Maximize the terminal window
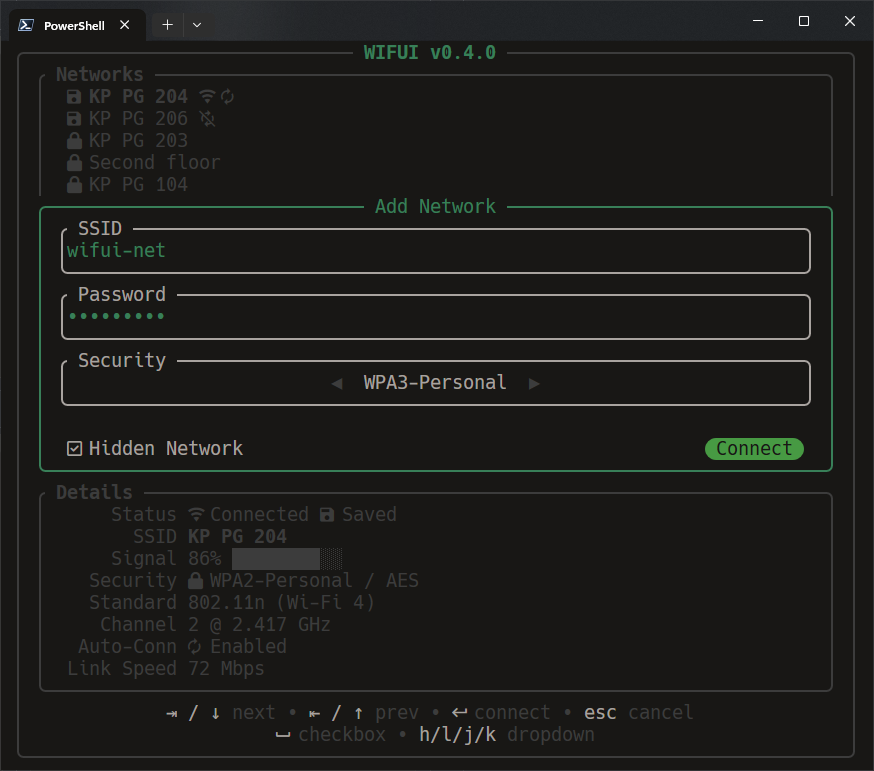 804,21
